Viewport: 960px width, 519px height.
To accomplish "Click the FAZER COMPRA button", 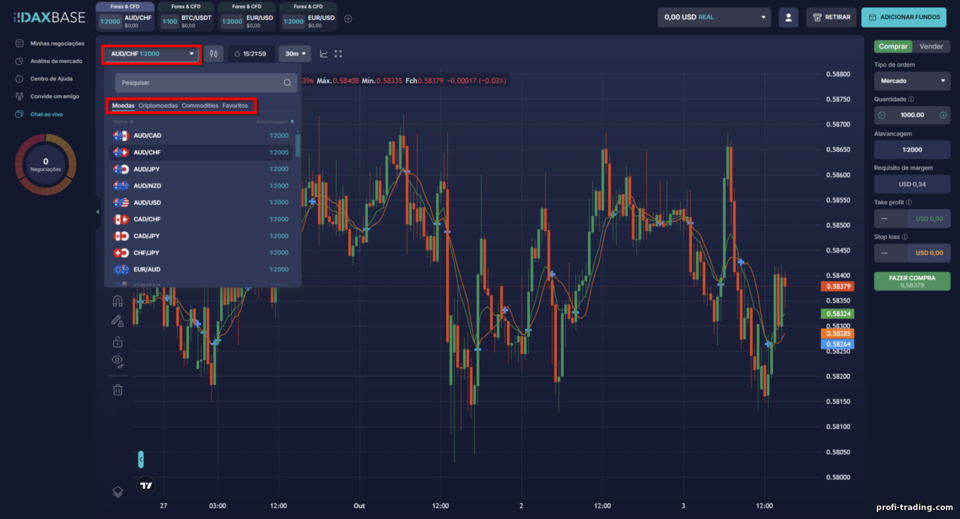I will pyautogui.click(x=912, y=281).
